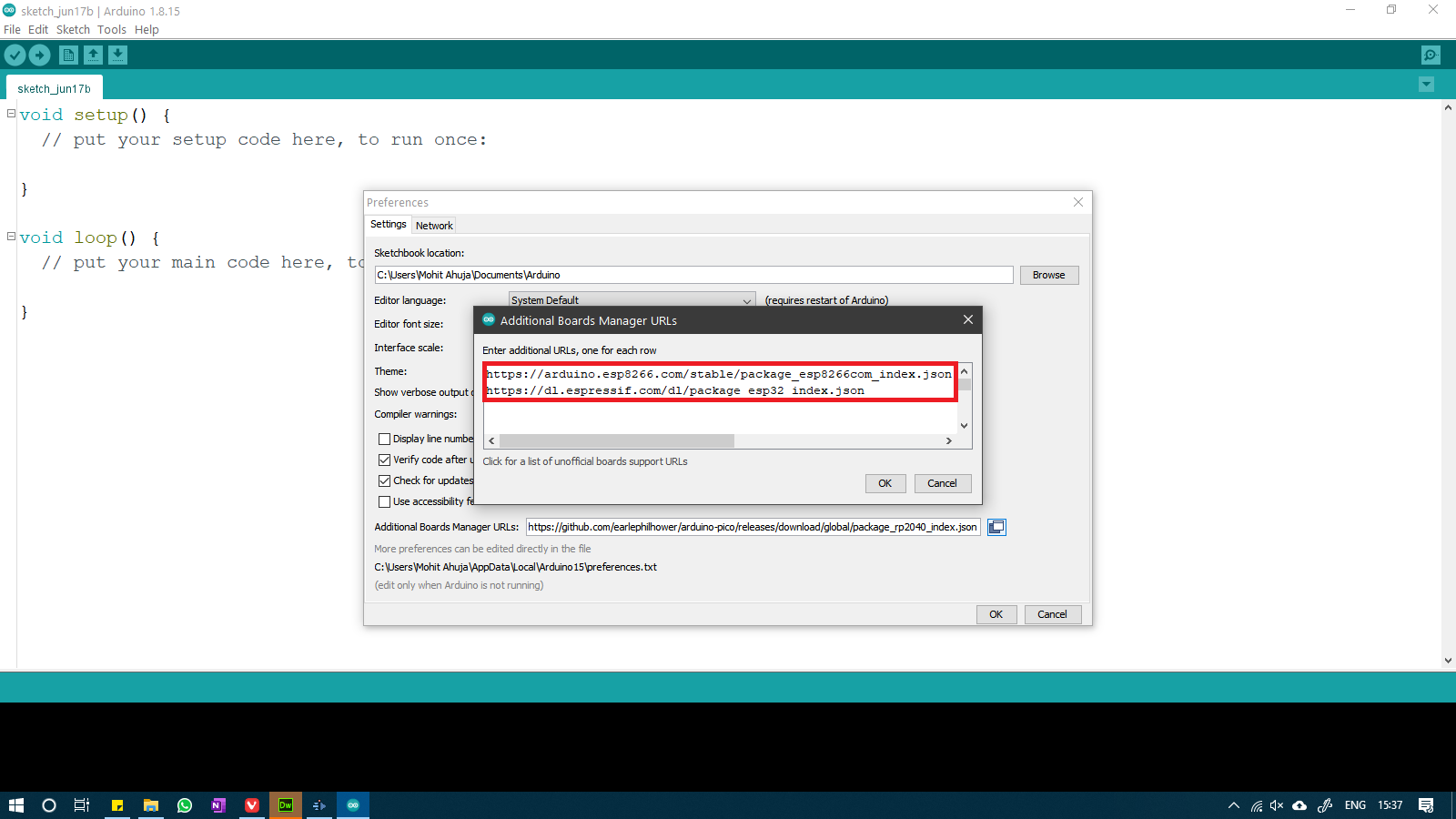This screenshot has width=1456, height=819.
Task: Click editor scroll up arrow
Action: point(1448,107)
